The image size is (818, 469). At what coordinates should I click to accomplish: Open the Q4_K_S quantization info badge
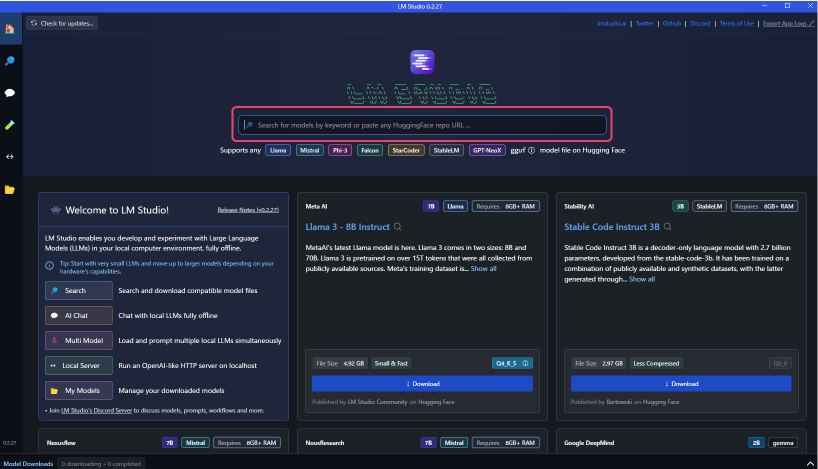pos(512,363)
